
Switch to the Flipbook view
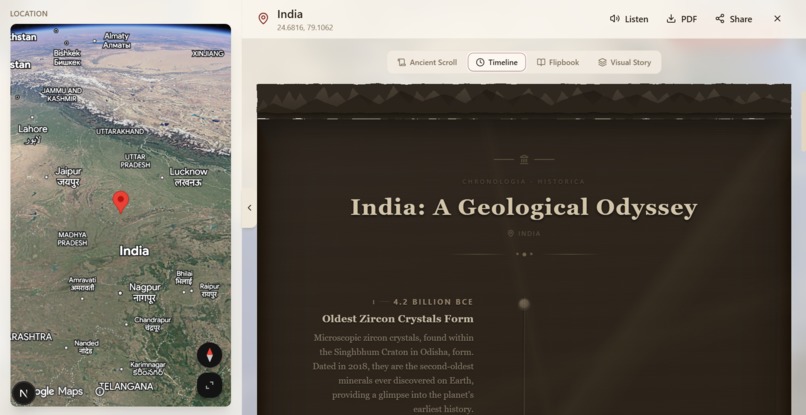pos(558,62)
